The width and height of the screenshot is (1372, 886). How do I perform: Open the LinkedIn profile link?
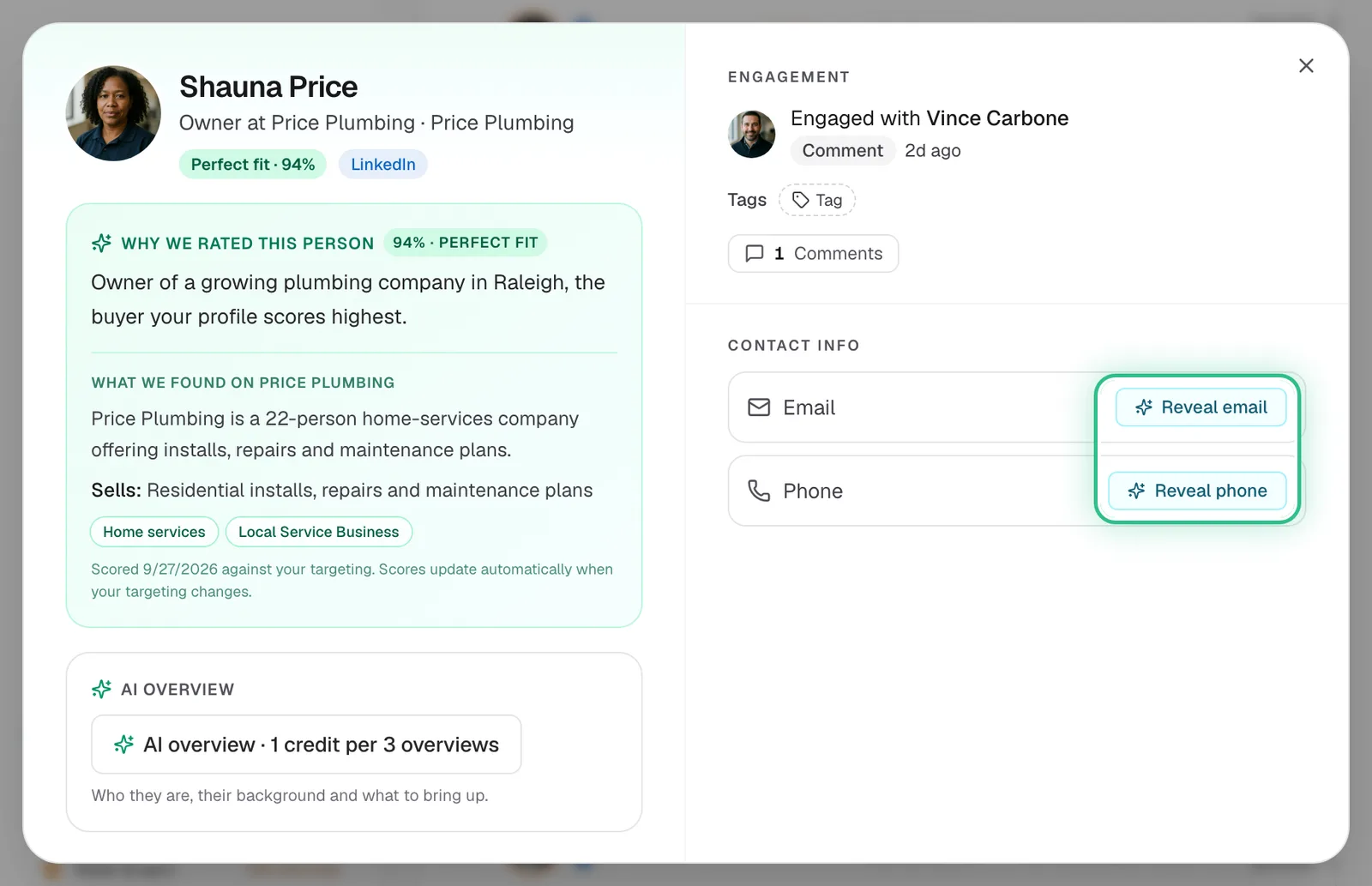[383, 164]
